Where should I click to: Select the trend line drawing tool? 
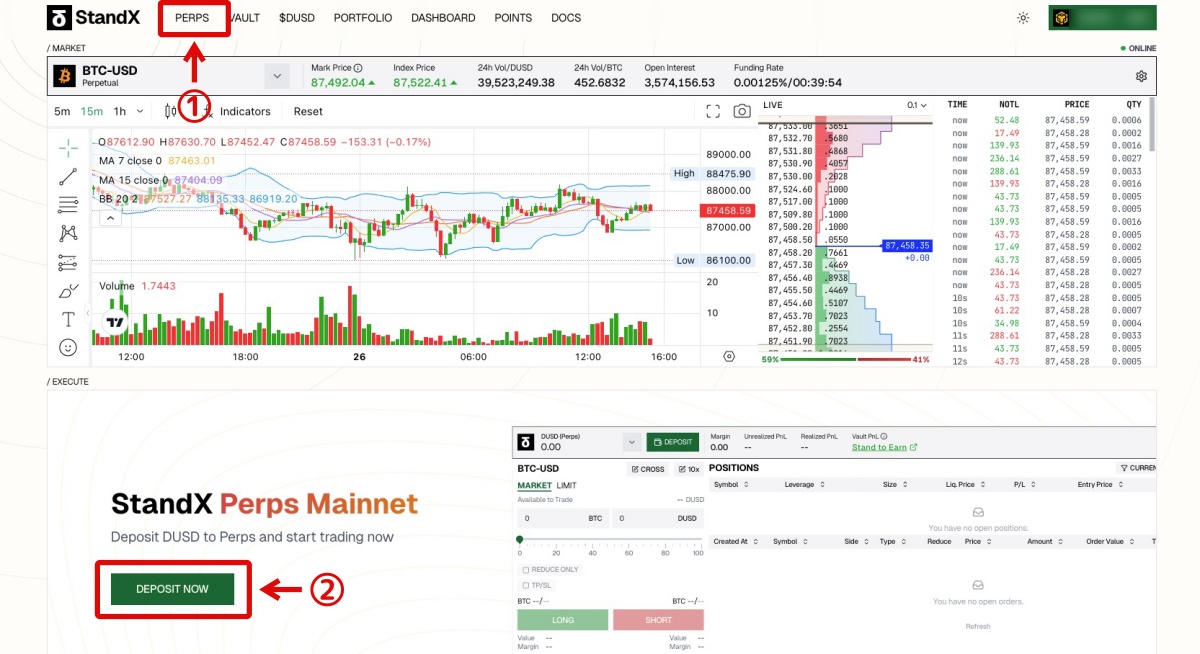pyautogui.click(x=67, y=177)
